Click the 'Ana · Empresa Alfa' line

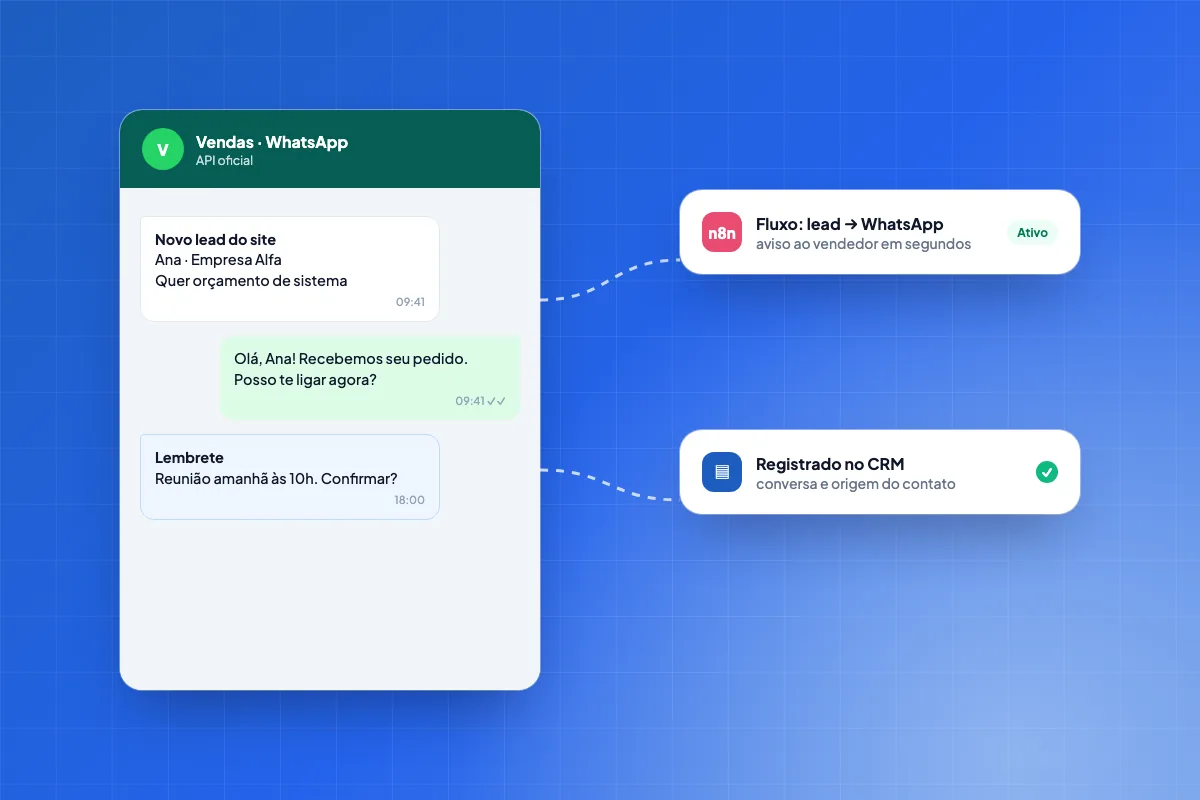pyautogui.click(x=218, y=260)
